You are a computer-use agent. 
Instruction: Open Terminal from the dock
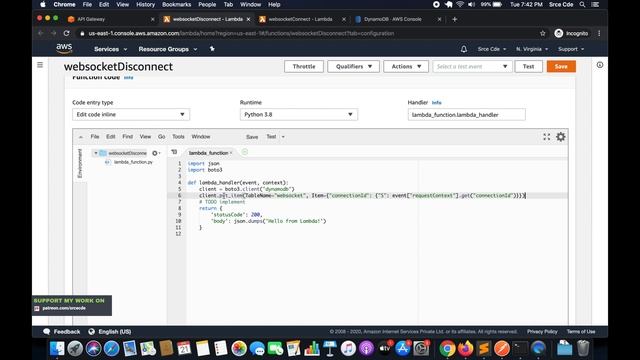click(520, 349)
